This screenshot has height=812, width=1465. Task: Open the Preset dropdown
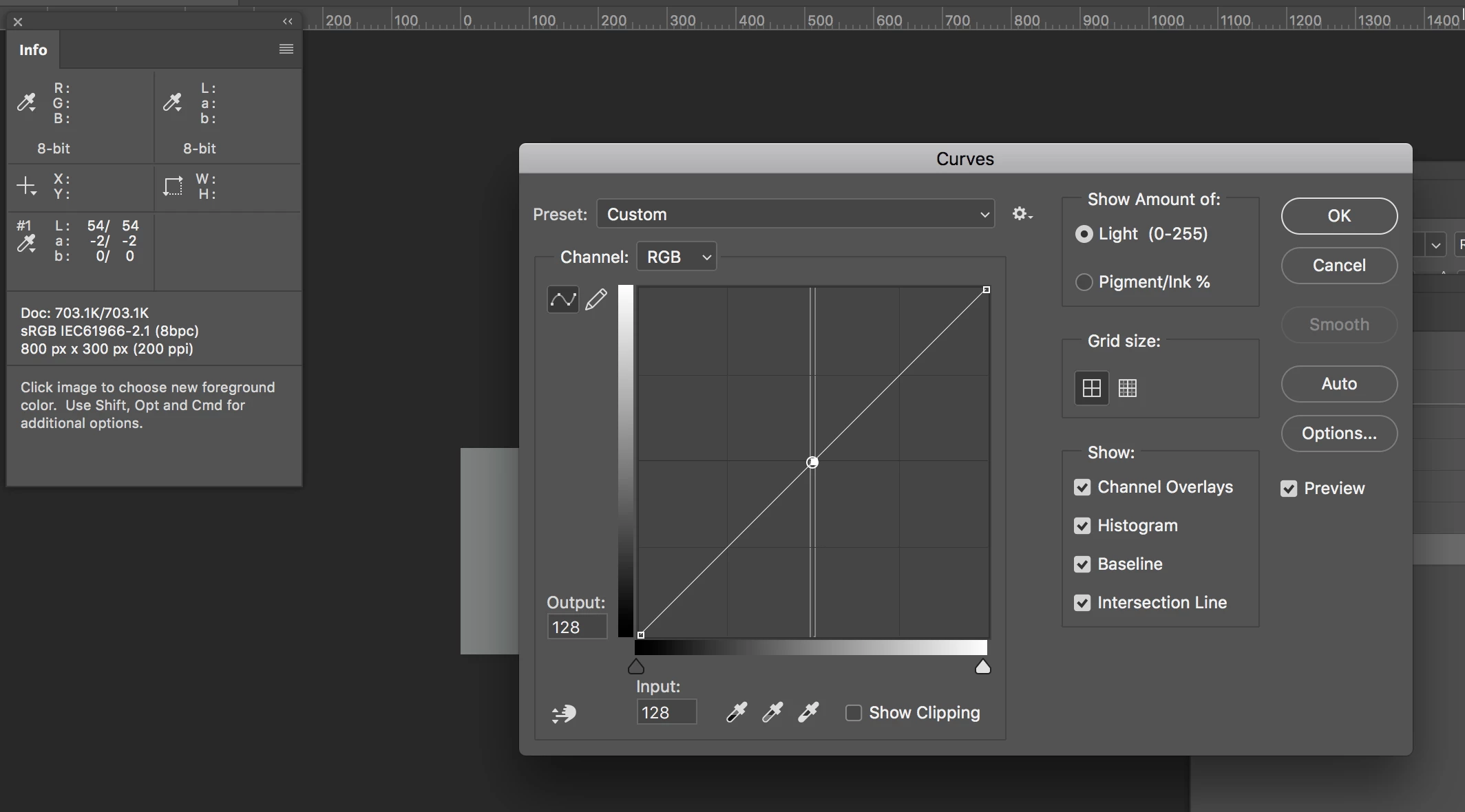[x=795, y=214]
